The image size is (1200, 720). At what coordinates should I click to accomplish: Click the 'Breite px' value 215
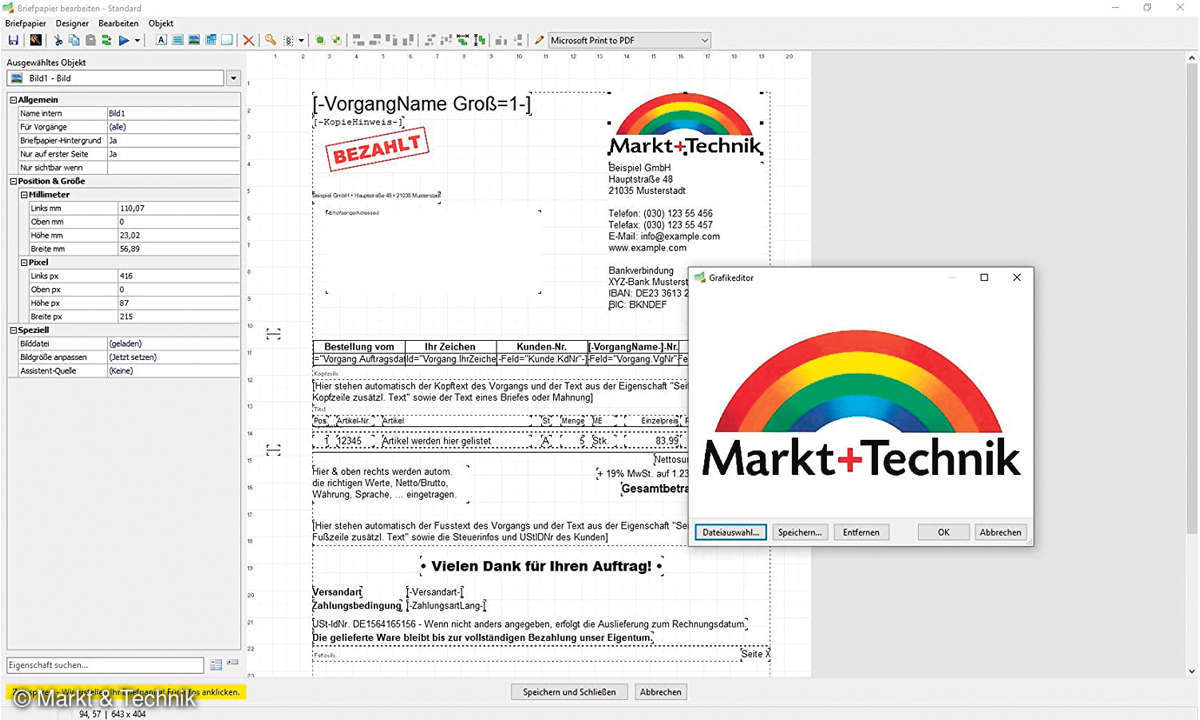coord(179,316)
